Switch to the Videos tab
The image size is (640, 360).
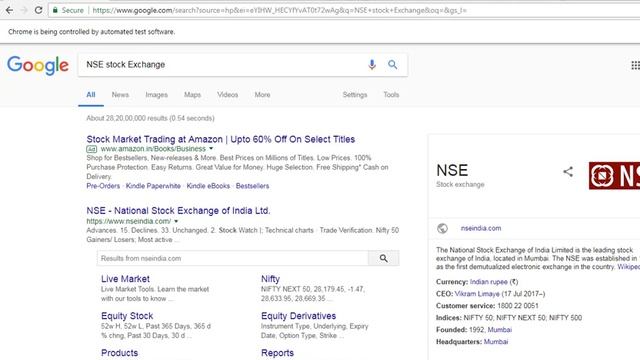click(227, 95)
